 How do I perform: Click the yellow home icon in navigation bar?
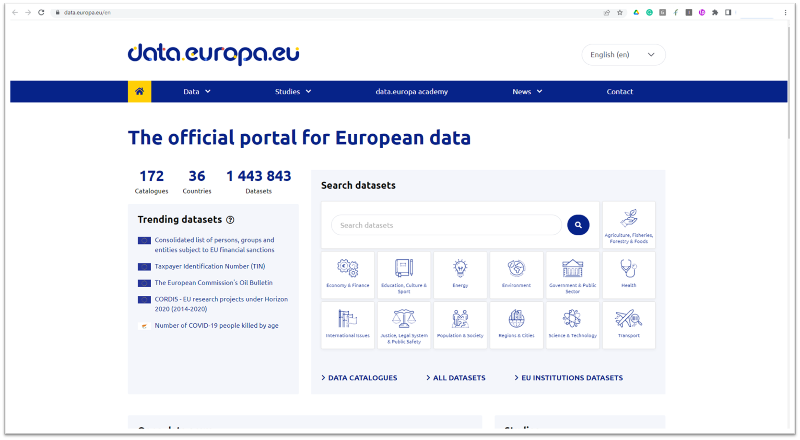click(x=139, y=91)
